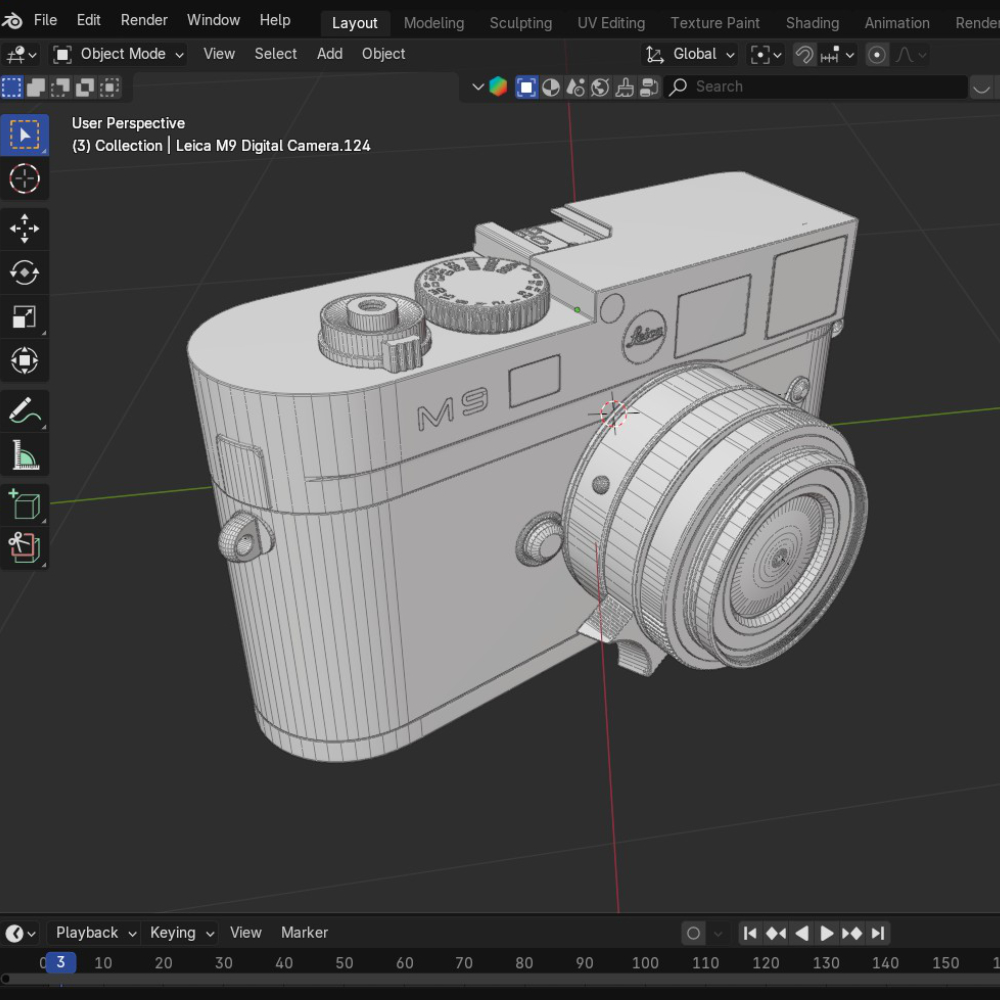Choose the Add Cube tool
The image size is (1000, 1000).
pyautogui.click(x=24, y=504)
